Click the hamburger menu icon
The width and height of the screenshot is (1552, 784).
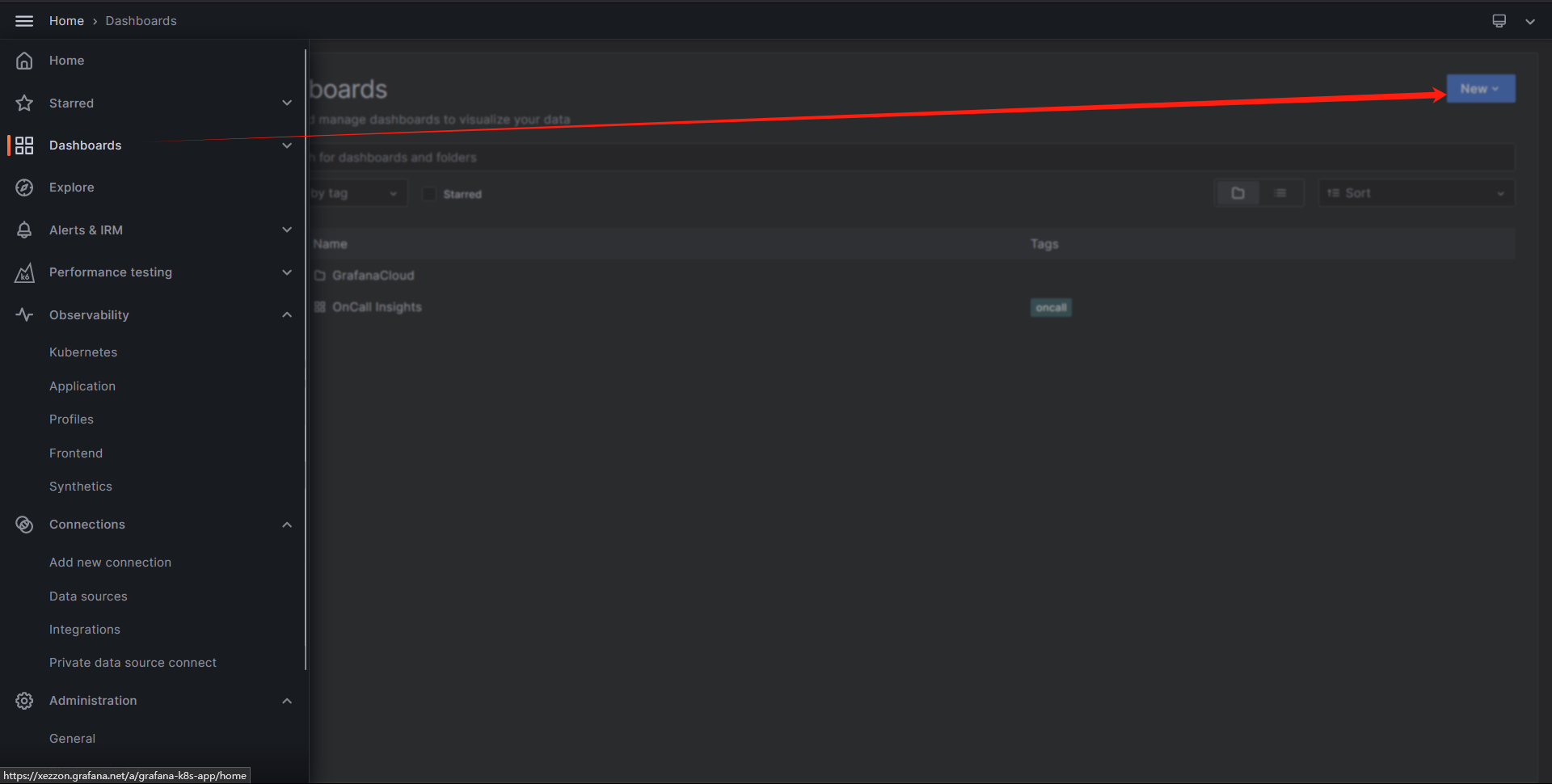pos(24,21)
